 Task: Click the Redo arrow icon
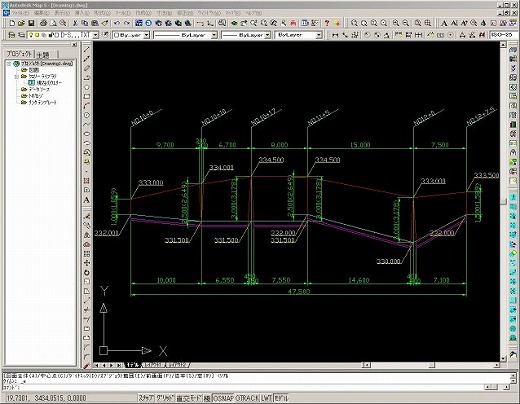127,23
